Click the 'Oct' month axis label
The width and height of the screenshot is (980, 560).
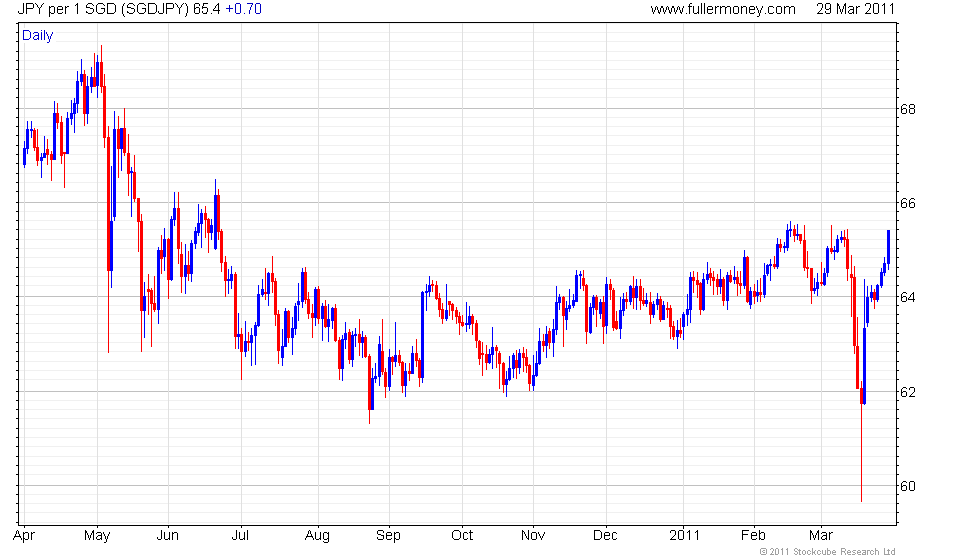pyautogui.click(x=462, y=536)
